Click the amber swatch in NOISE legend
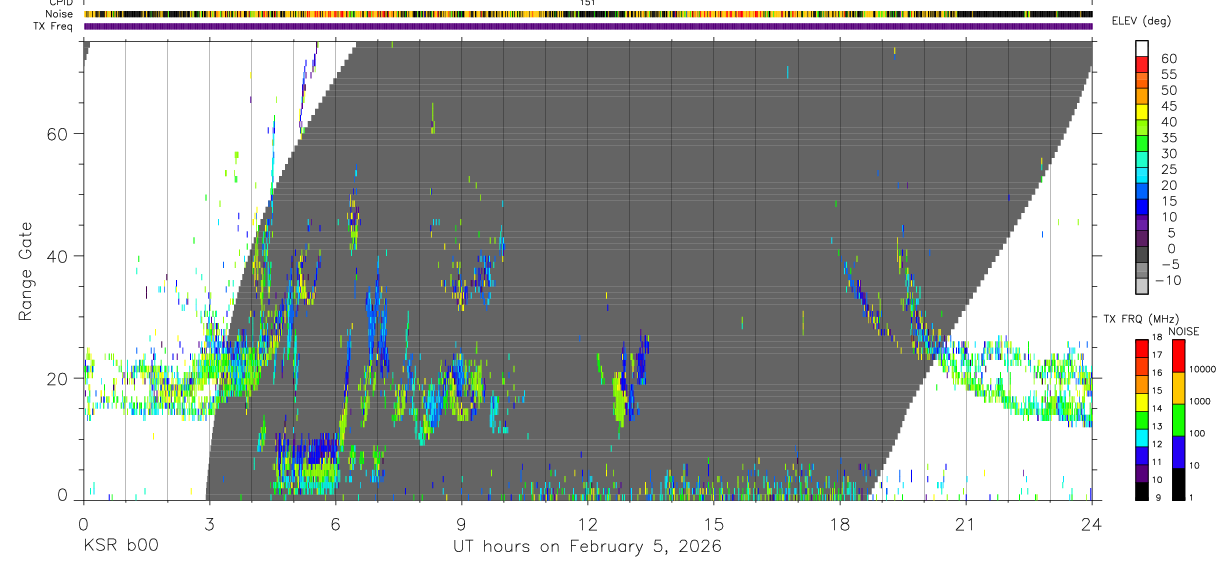Viewport: 1228px width, 567px height. coord(1178,388)
